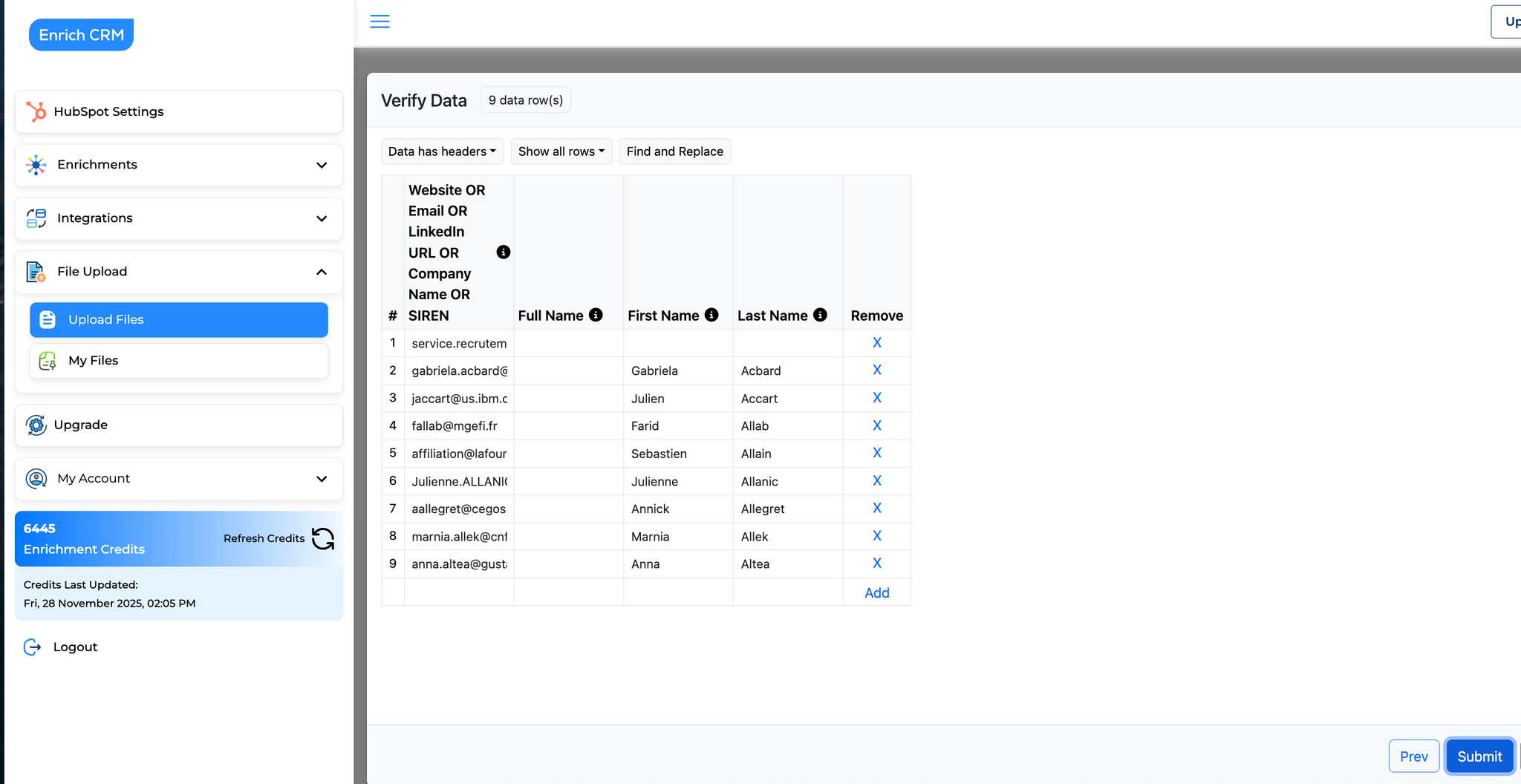Click the File Upload document icon

pyautogui.click(x=35, y=272)
